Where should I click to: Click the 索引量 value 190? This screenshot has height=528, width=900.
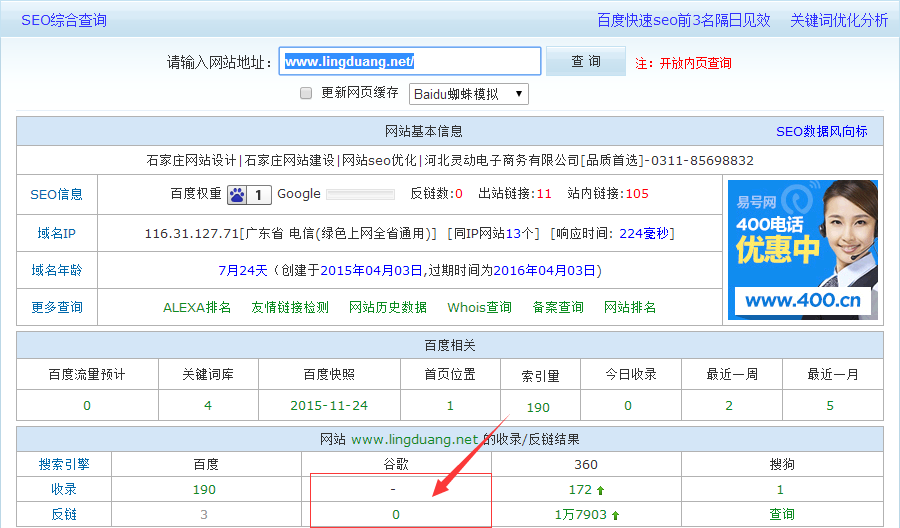tap(538, 407)
